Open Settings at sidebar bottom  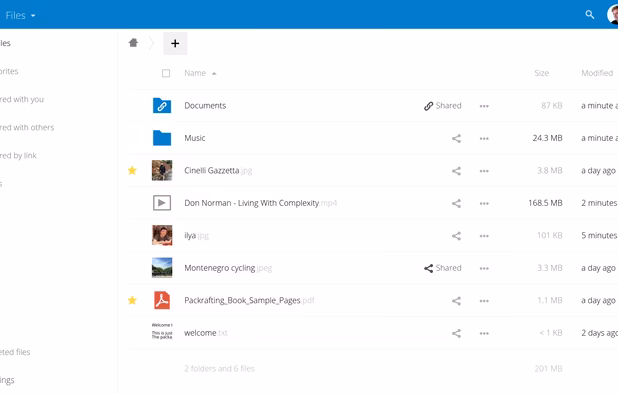pyautogui.click(x=7, y=380)
